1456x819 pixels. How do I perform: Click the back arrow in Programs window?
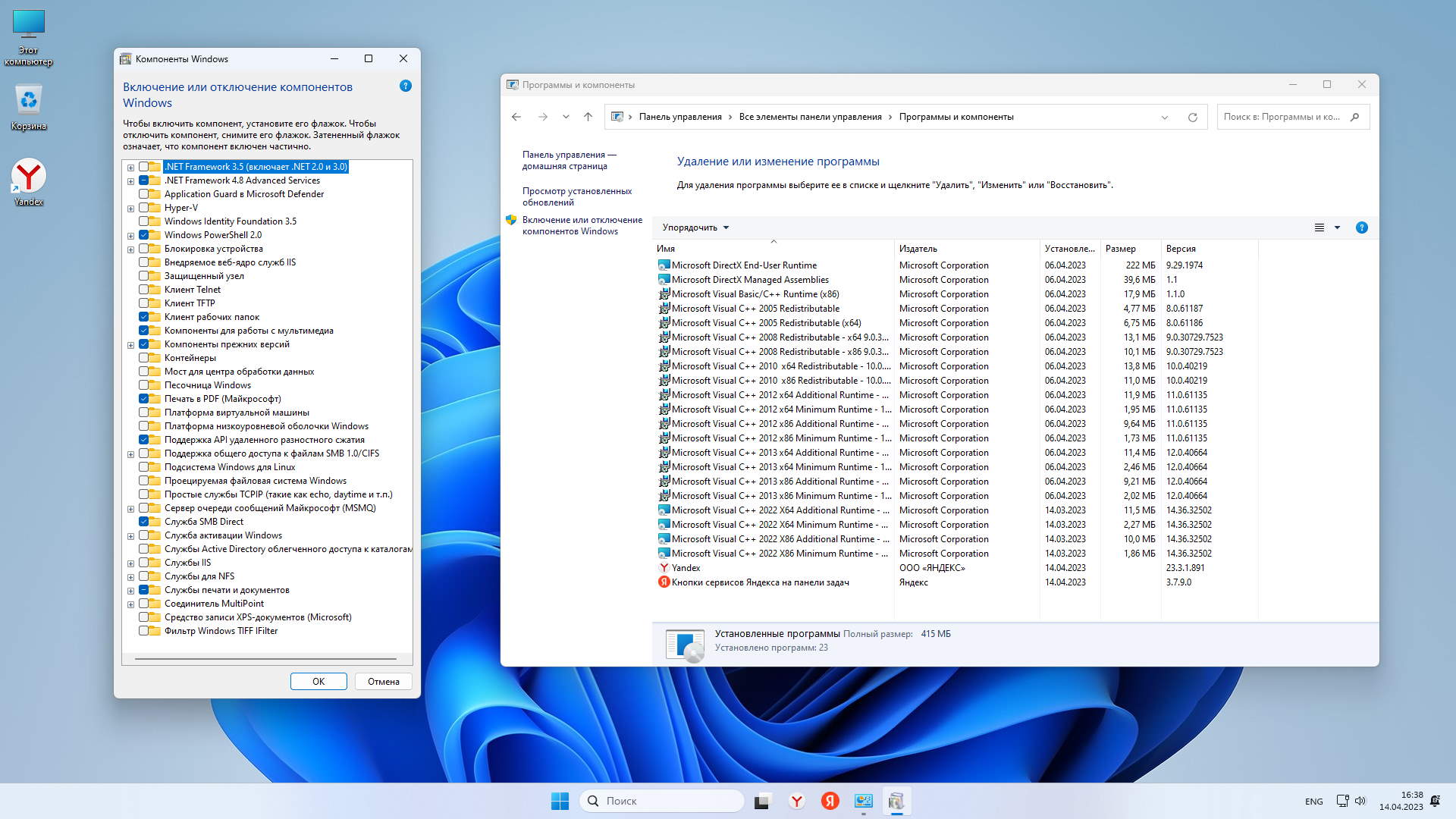tap(516, 117)
